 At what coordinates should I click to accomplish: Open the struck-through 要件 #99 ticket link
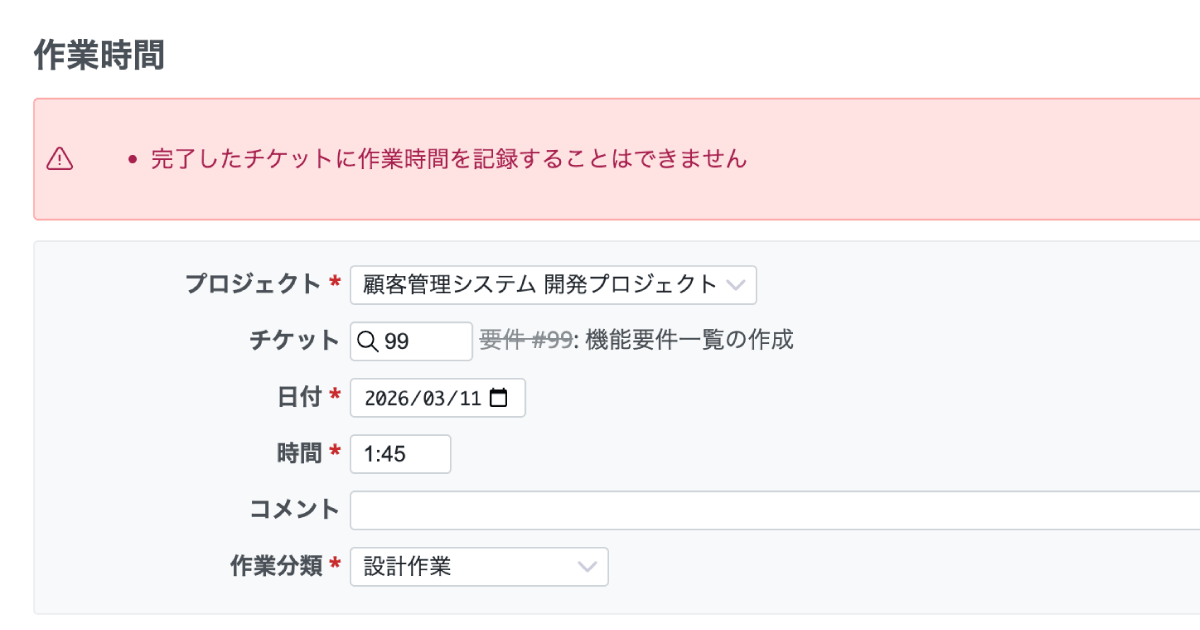coord(525,340)
